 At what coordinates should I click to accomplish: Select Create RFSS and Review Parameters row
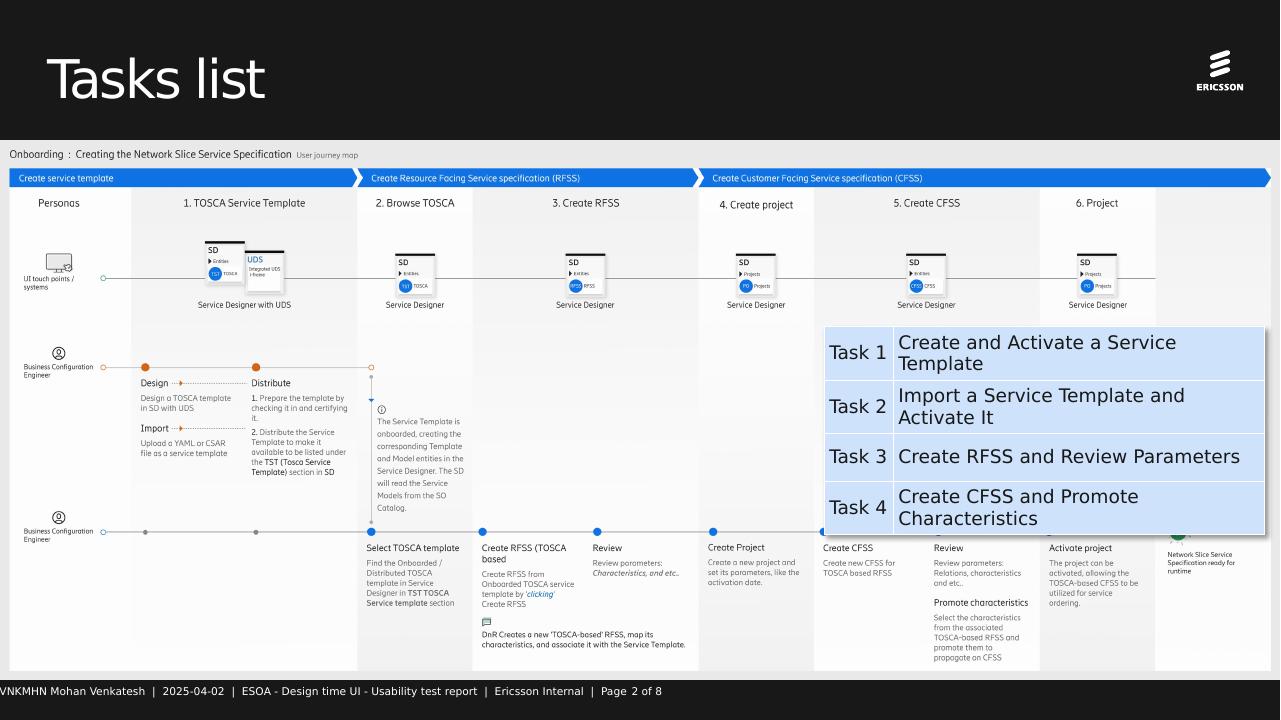click(x=1079, y=457)
